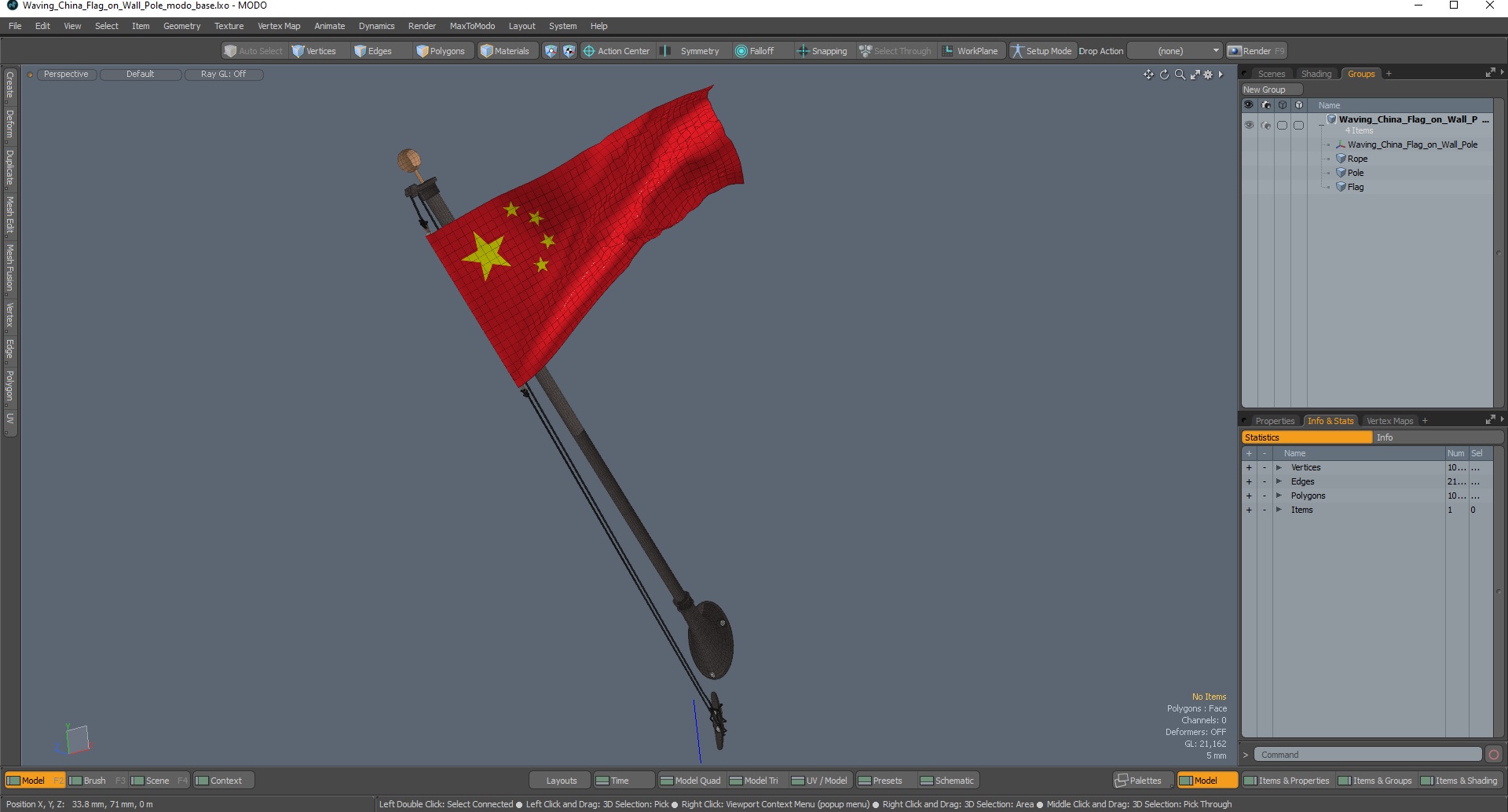The width and height of the screenshot is (1508, 812).
Task: Activate Edges selection mode
Action: pyautogui.click(x=373, y=51)
